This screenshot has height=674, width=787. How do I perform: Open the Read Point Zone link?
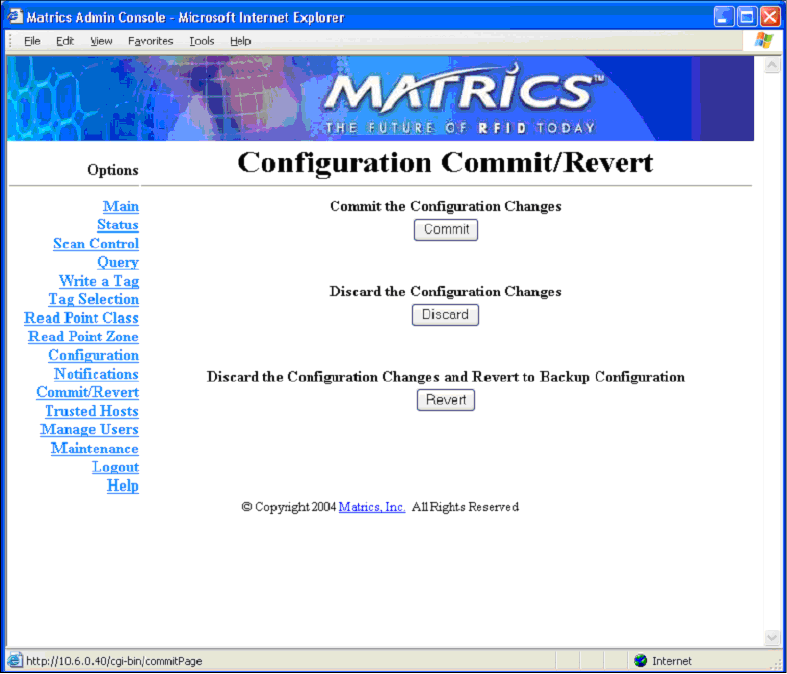[83, 336]
